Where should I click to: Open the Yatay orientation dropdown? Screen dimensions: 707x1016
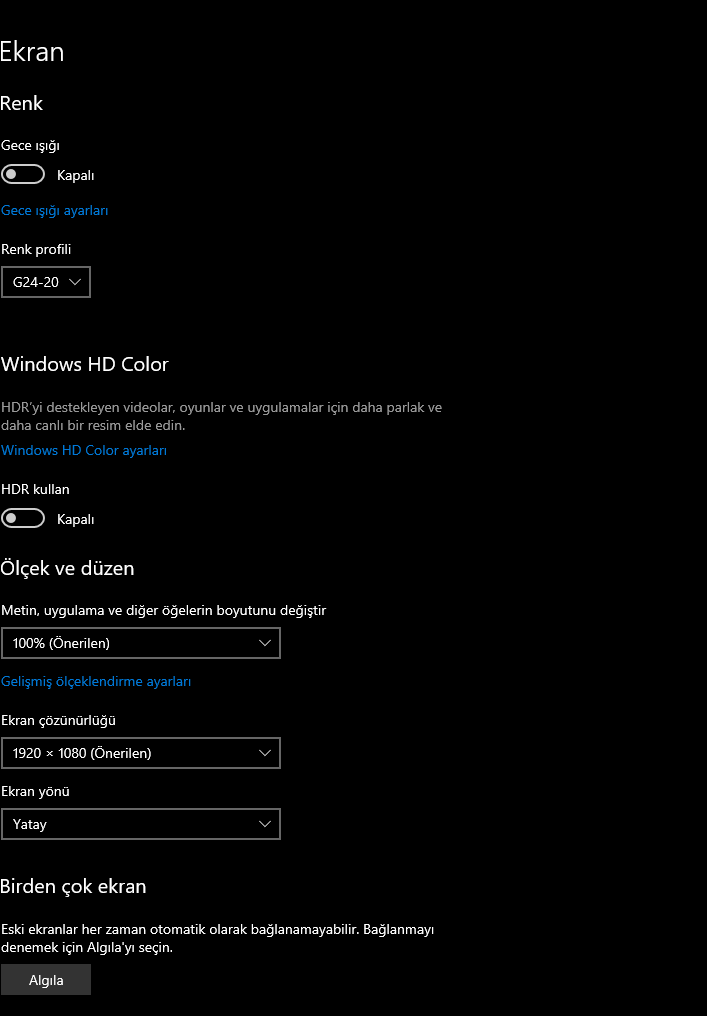coord(140,824)
